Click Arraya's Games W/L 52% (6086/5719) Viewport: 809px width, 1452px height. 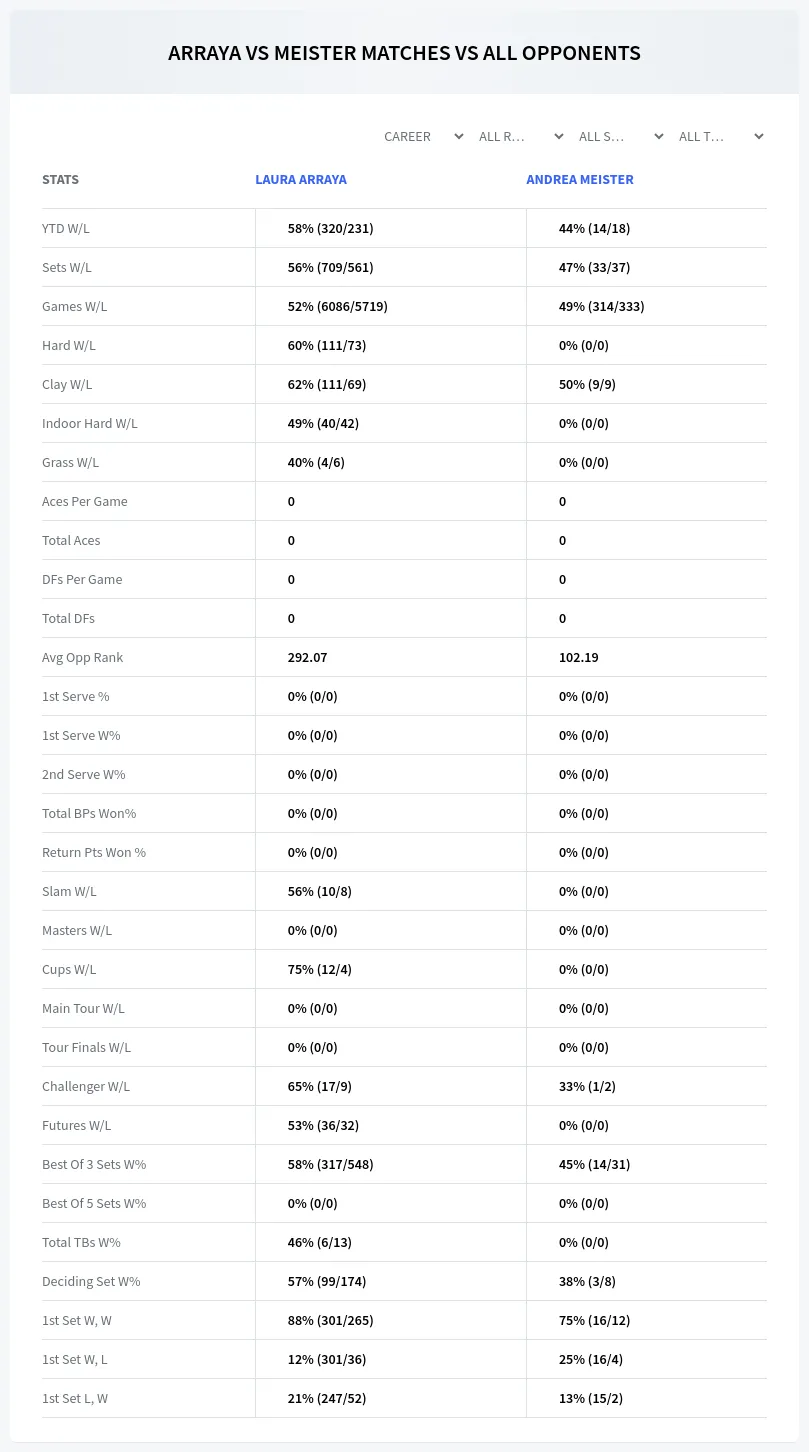(x=338, y=306)
